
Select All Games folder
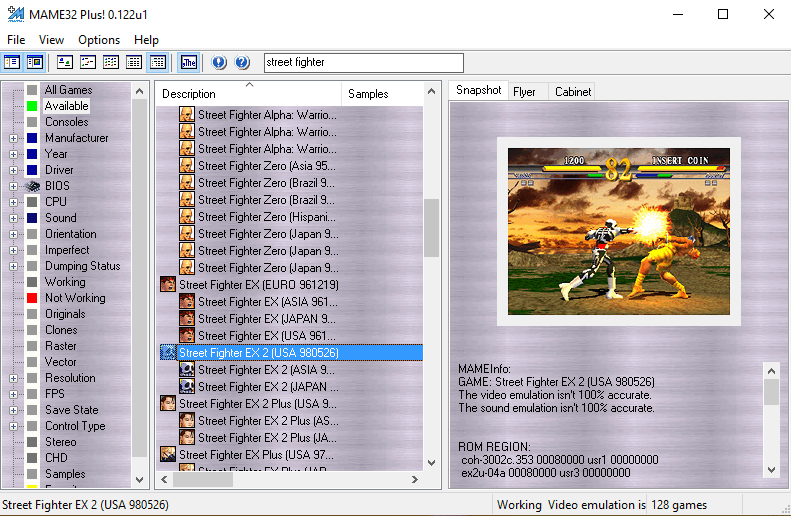click(x=68, y=90)
